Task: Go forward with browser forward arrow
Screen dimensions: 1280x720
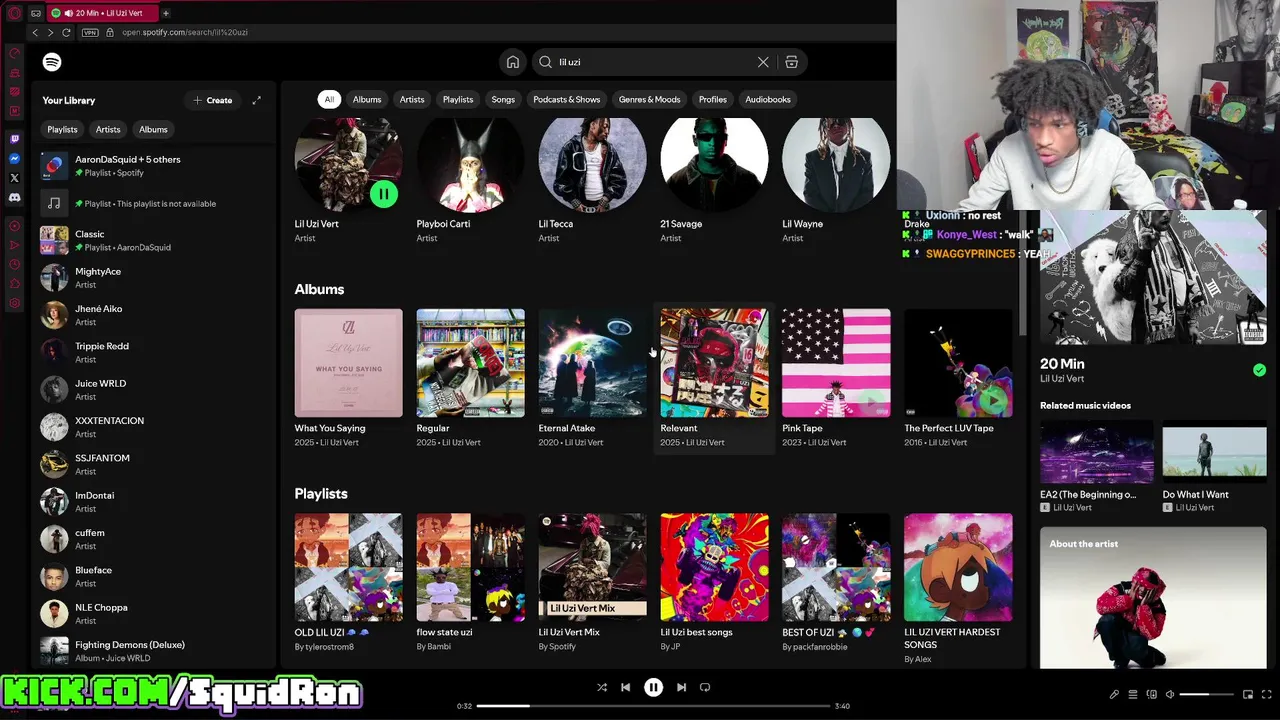Action: pyautogui.click(x=51, y=32)
